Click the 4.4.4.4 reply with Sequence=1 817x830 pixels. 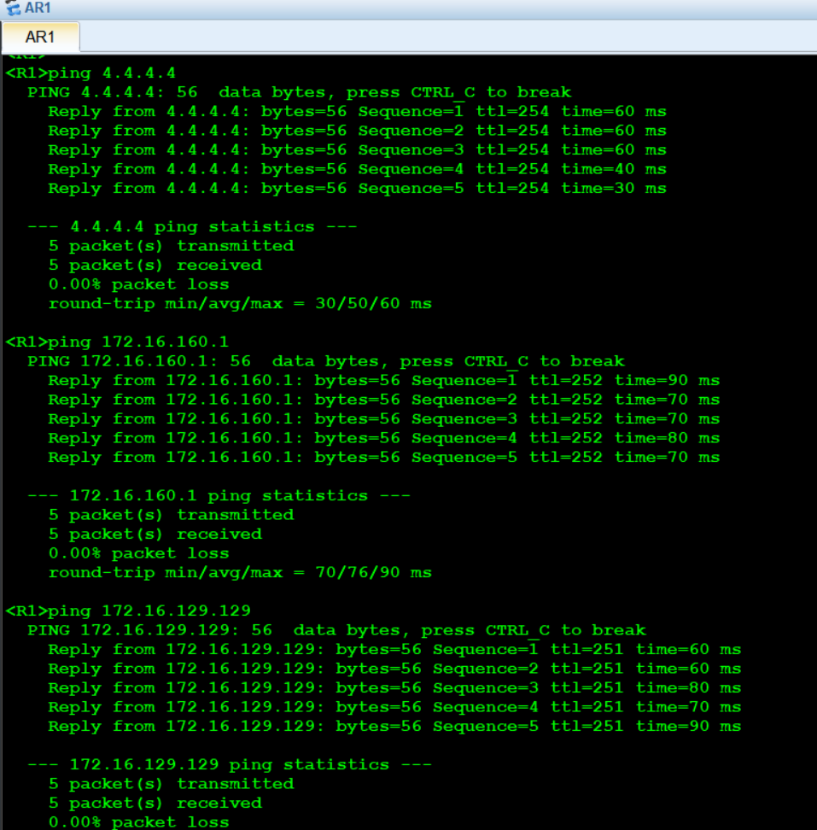click(357, 112)
